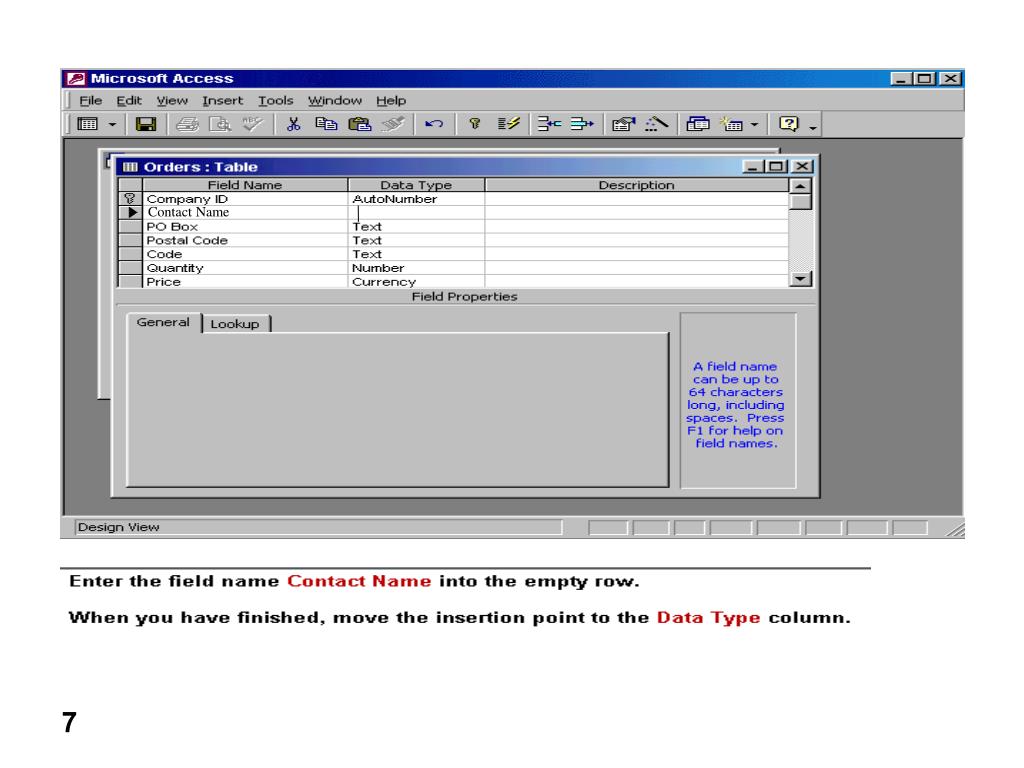
Task: Click the Contact Name field name
Action: pyautogui.click(x=188, y=212)
